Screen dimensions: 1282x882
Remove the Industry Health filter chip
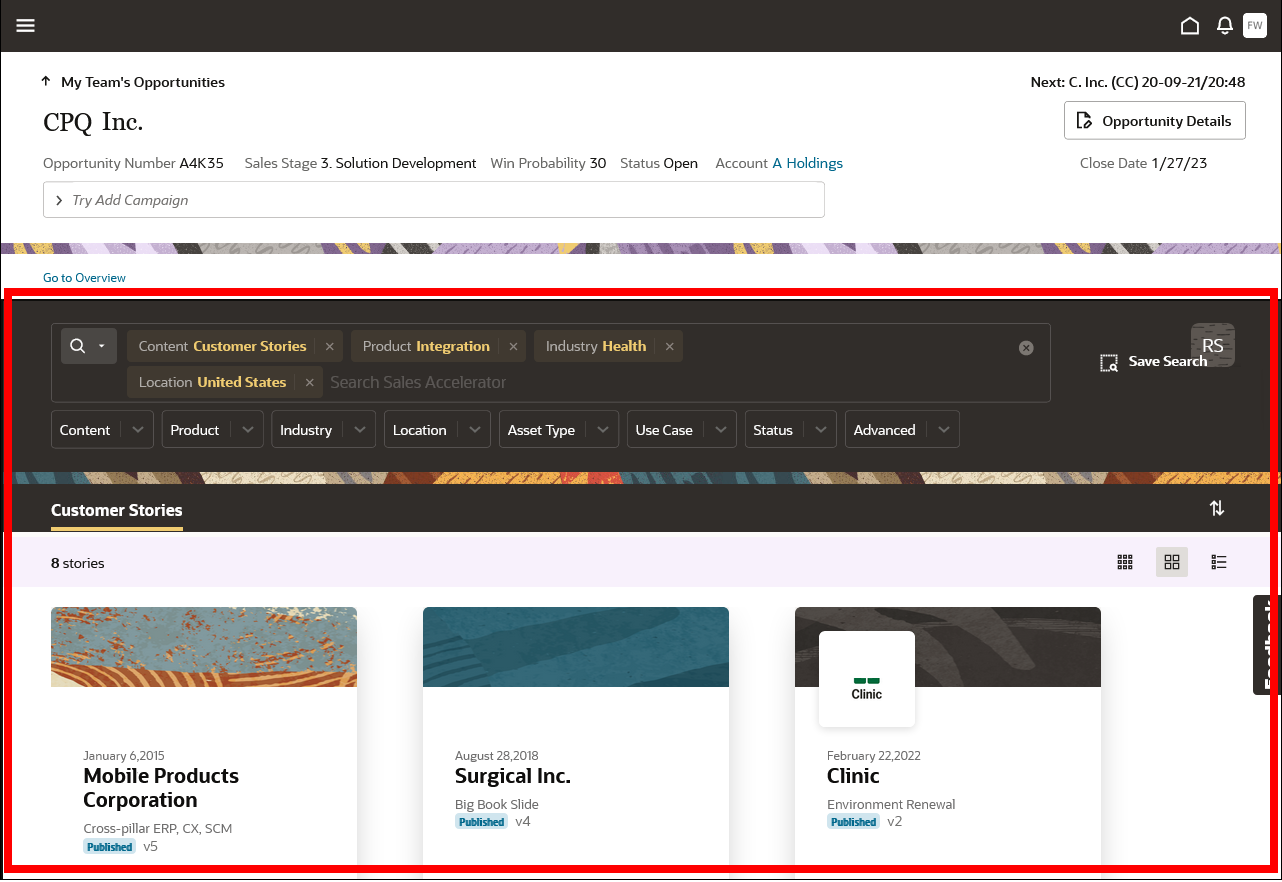tap(669, 346)
